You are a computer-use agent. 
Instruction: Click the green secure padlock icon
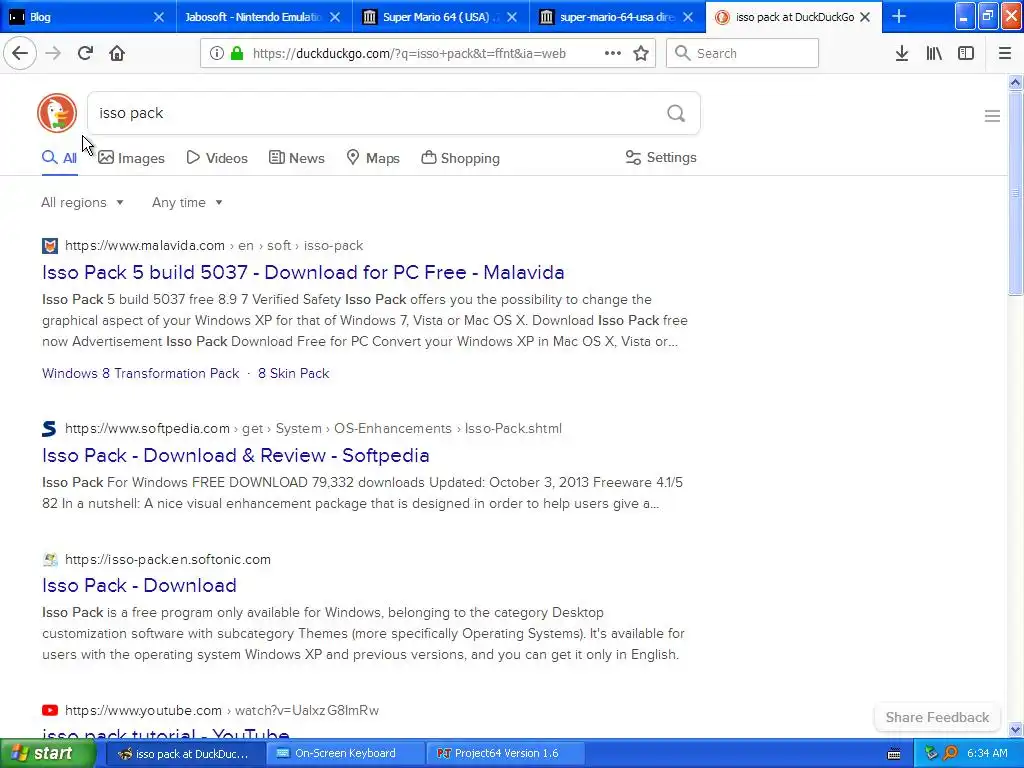[x=237, y=54]
